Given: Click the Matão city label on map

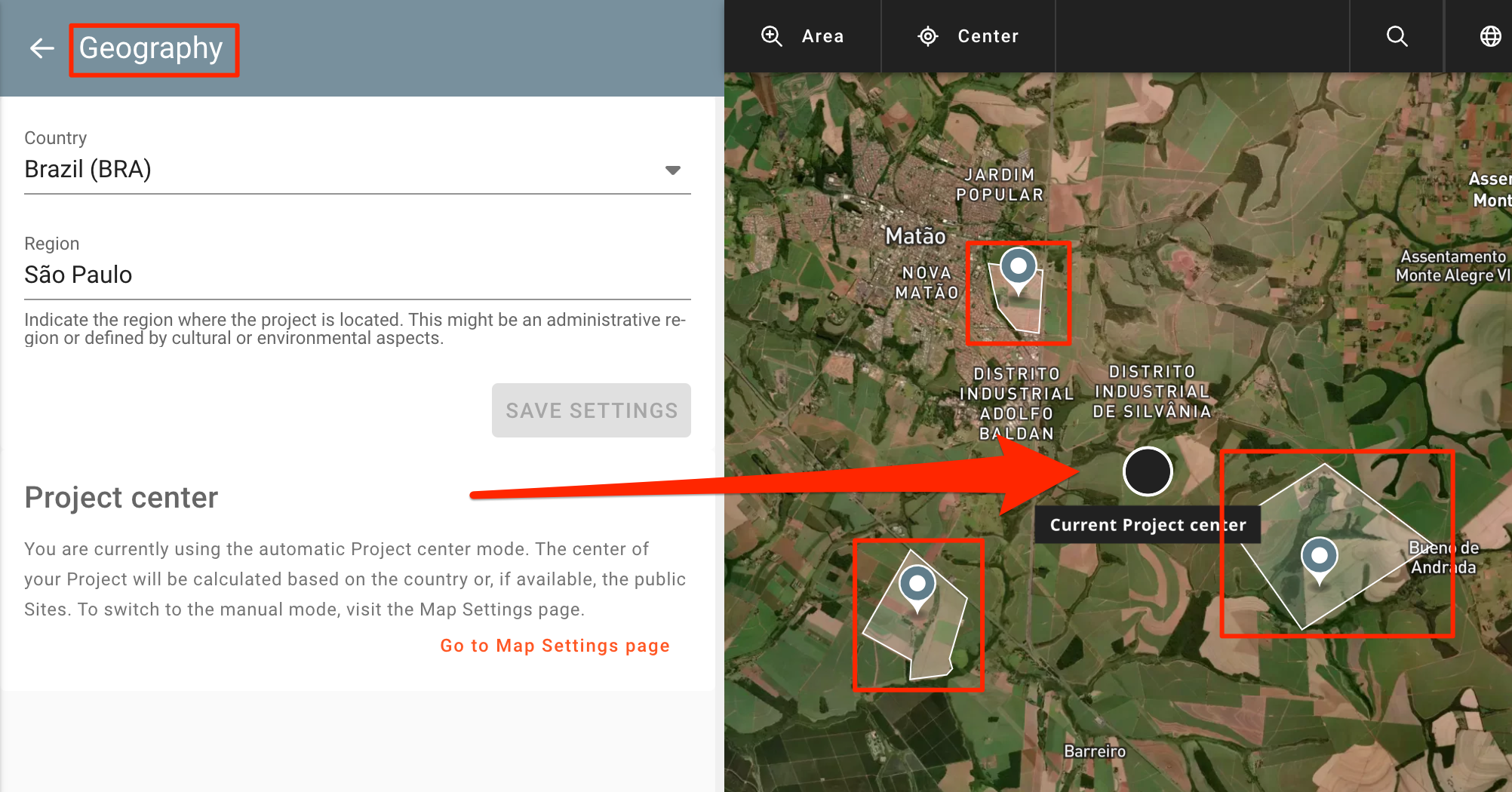Looking at the screenshot, I should (x=915, y=236).
